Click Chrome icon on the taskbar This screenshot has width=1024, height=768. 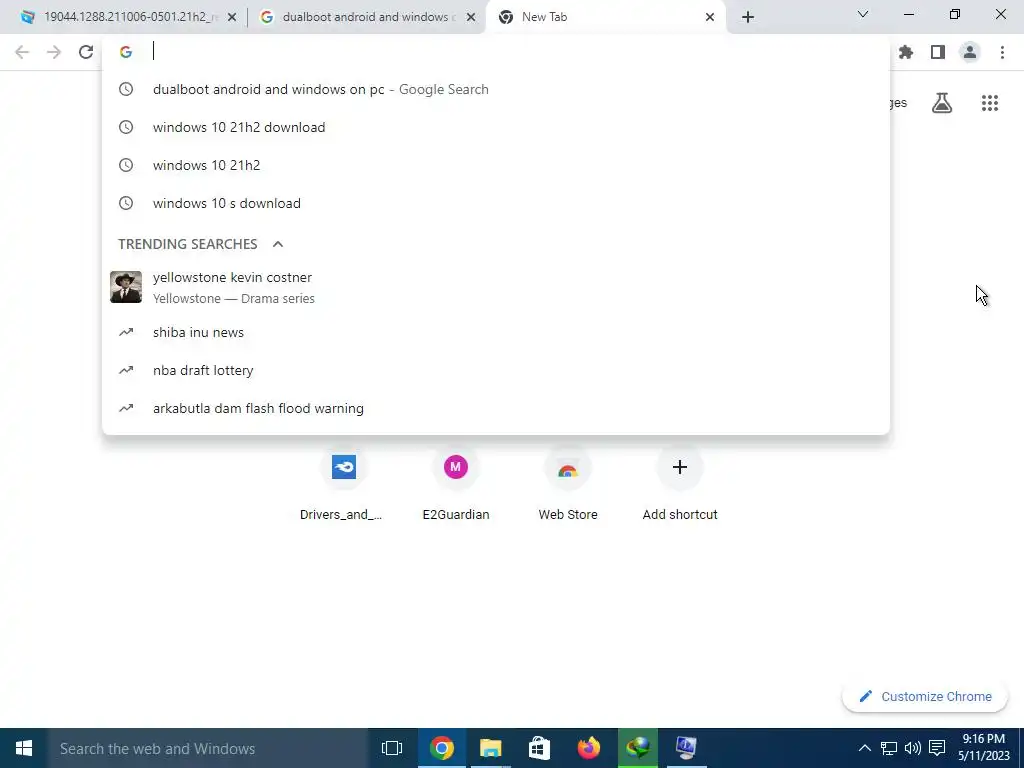441,748
